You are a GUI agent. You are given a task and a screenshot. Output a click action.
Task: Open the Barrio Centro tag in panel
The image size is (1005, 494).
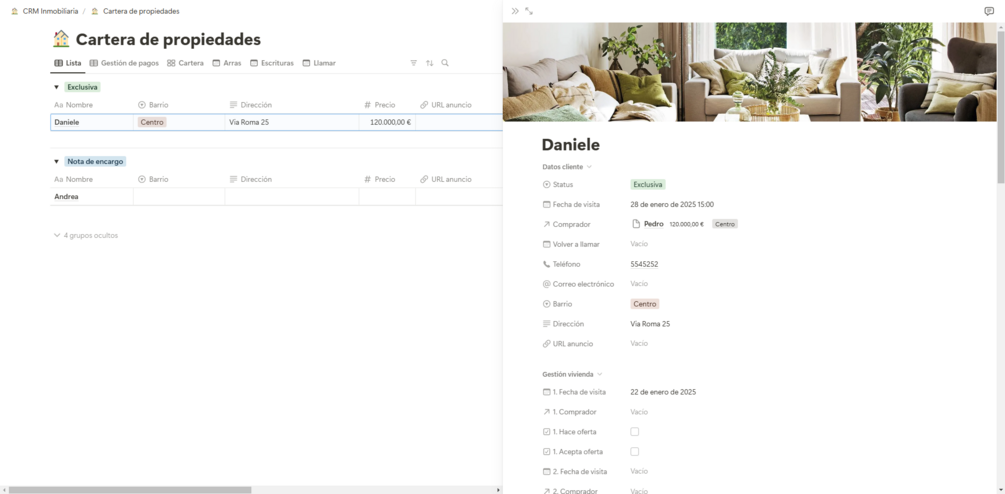click(644, 304)
